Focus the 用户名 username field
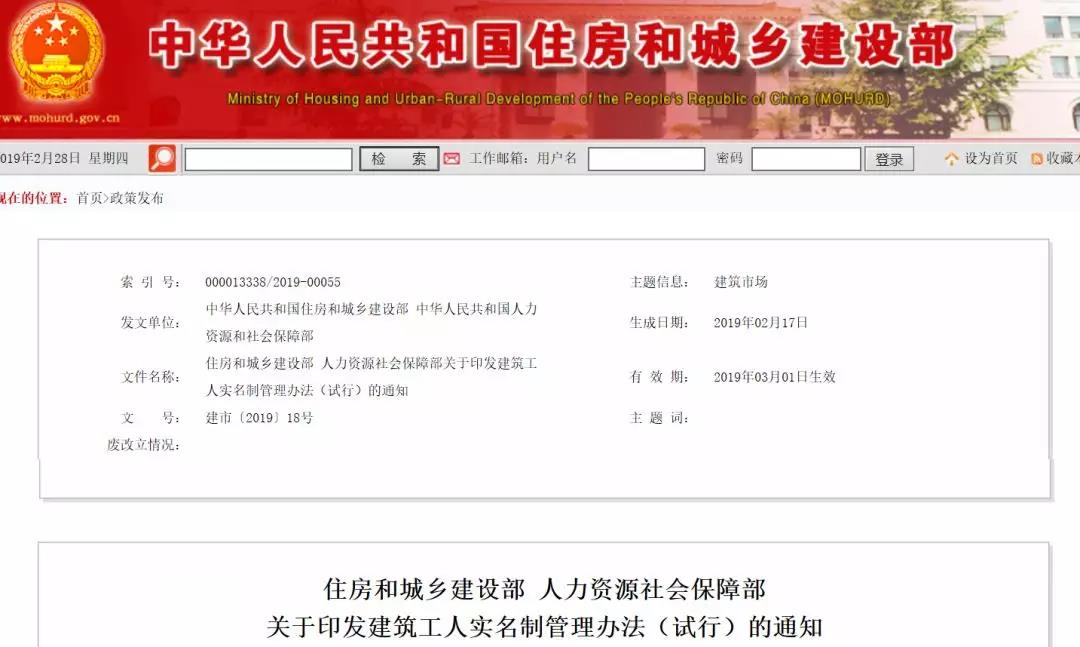The image size is (1080, 647). [646, 159]
